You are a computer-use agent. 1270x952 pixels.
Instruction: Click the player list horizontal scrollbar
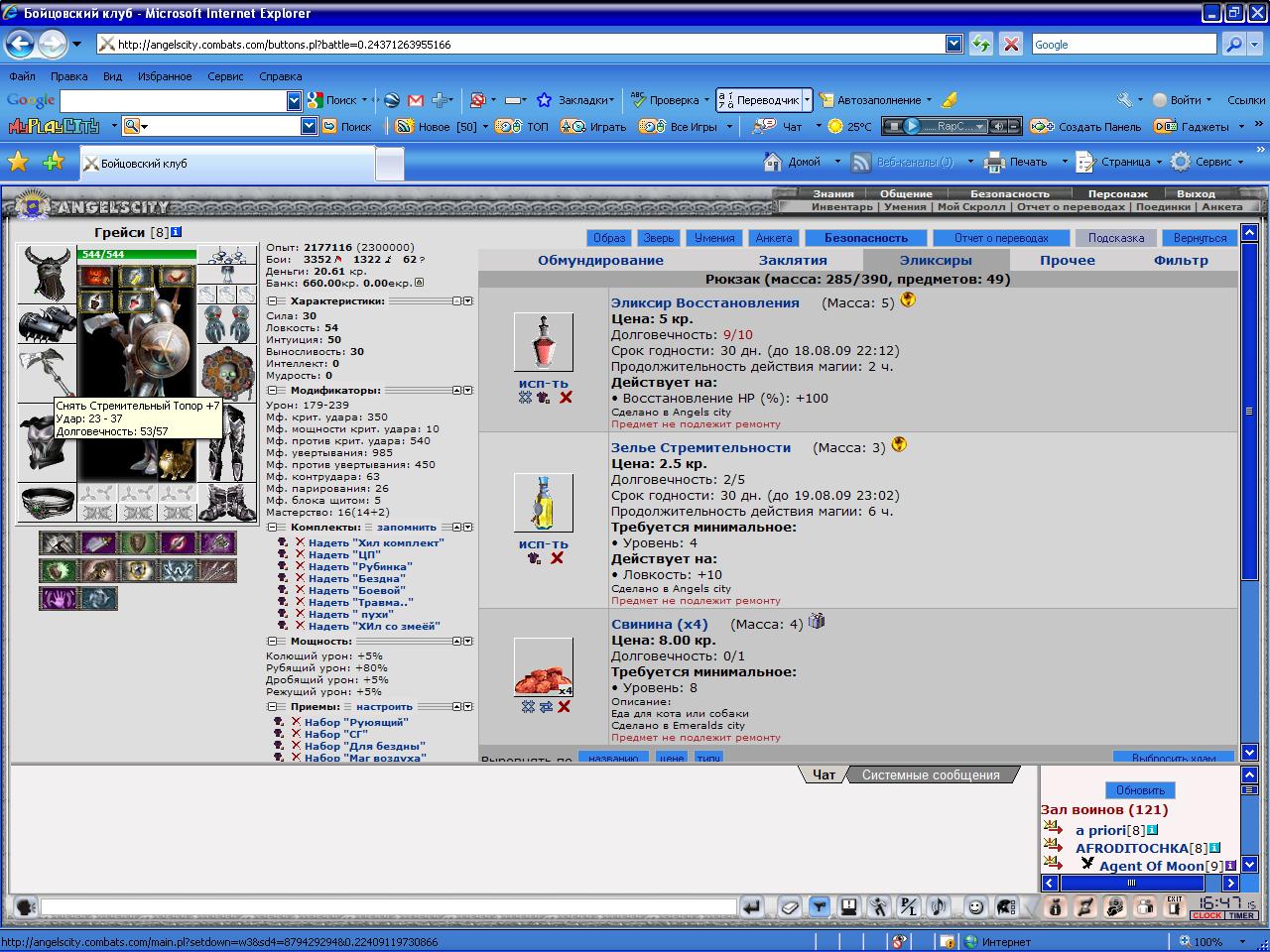tap(1140, 883)
